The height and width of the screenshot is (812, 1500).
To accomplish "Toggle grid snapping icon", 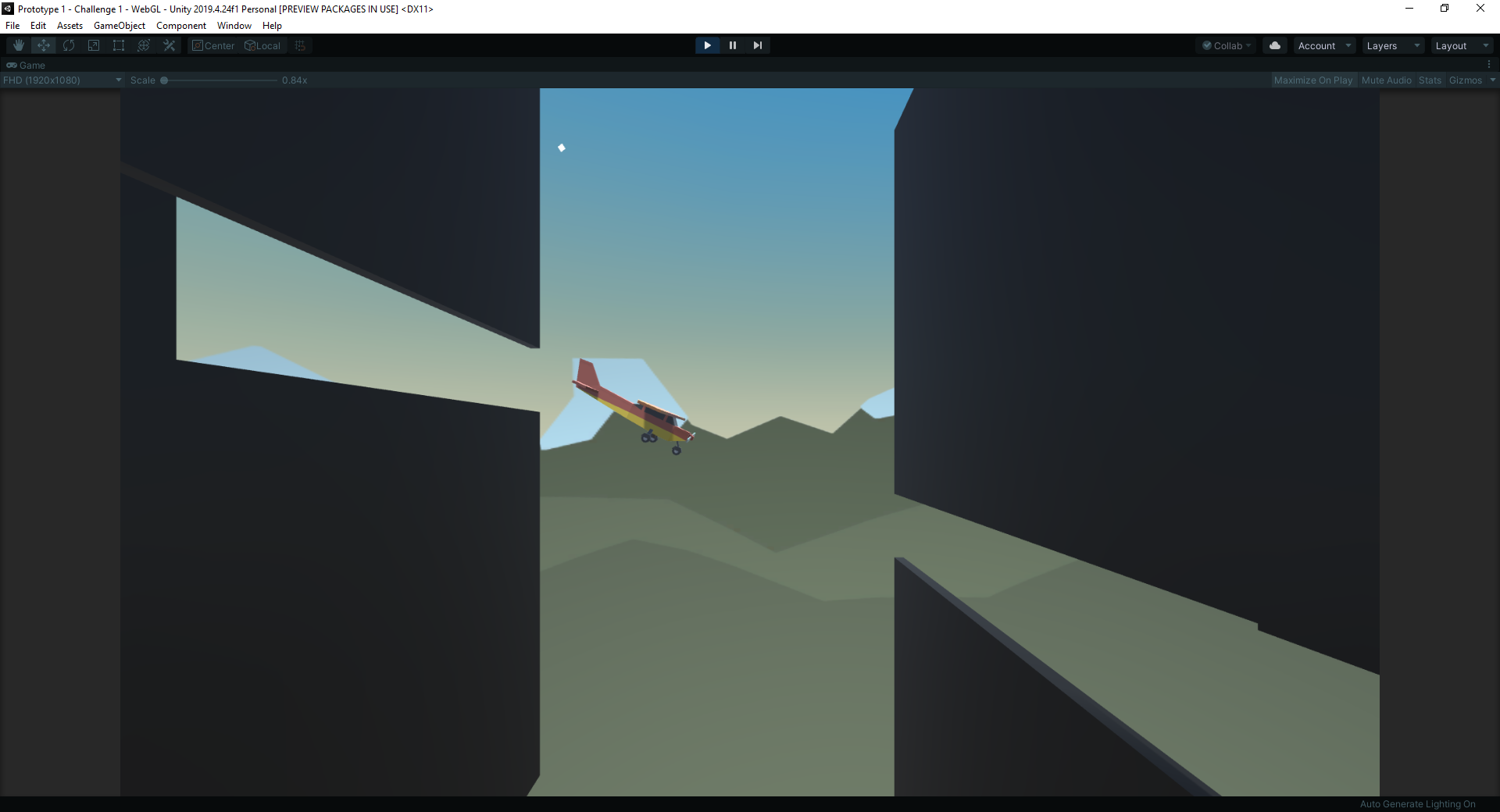I will pyautogui.click(x=300, y=45).
